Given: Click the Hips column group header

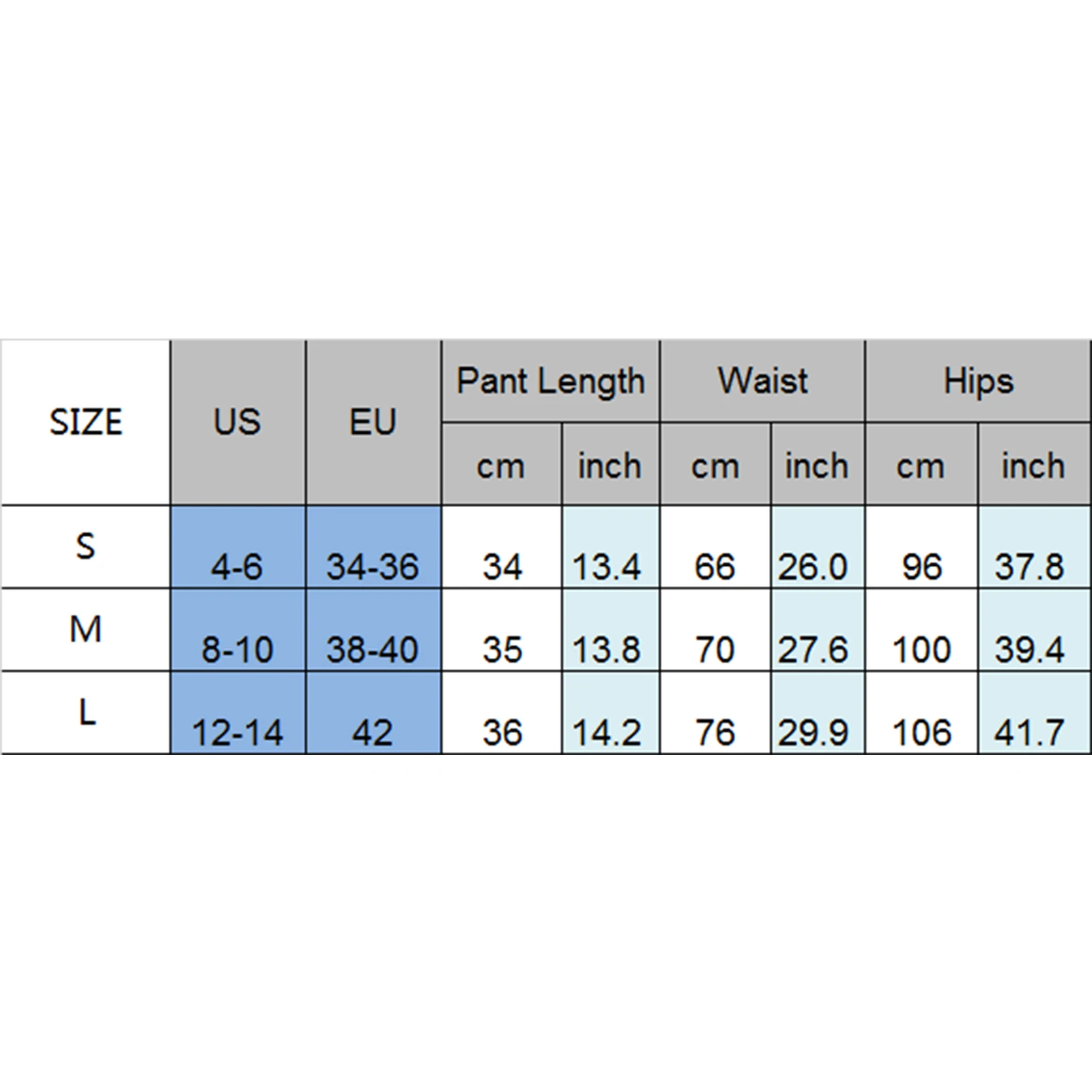Looking at the screenshot, I should 978,381.
